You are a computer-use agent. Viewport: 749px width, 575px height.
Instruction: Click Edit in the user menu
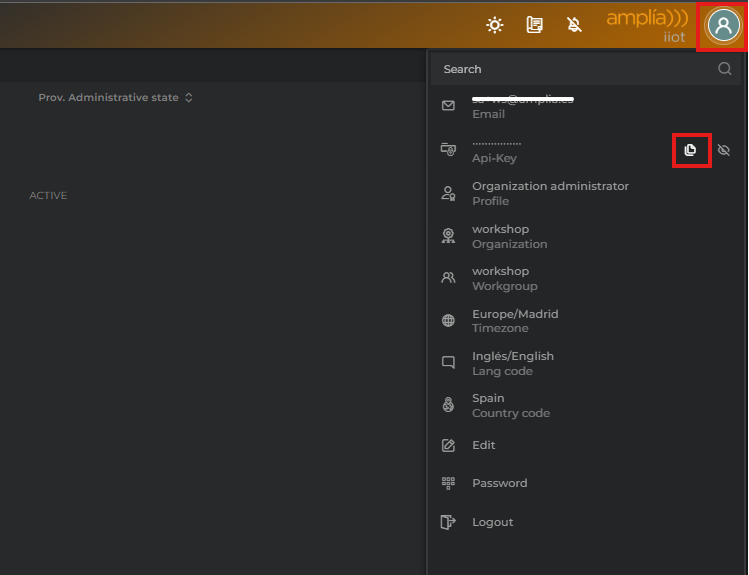483,445
